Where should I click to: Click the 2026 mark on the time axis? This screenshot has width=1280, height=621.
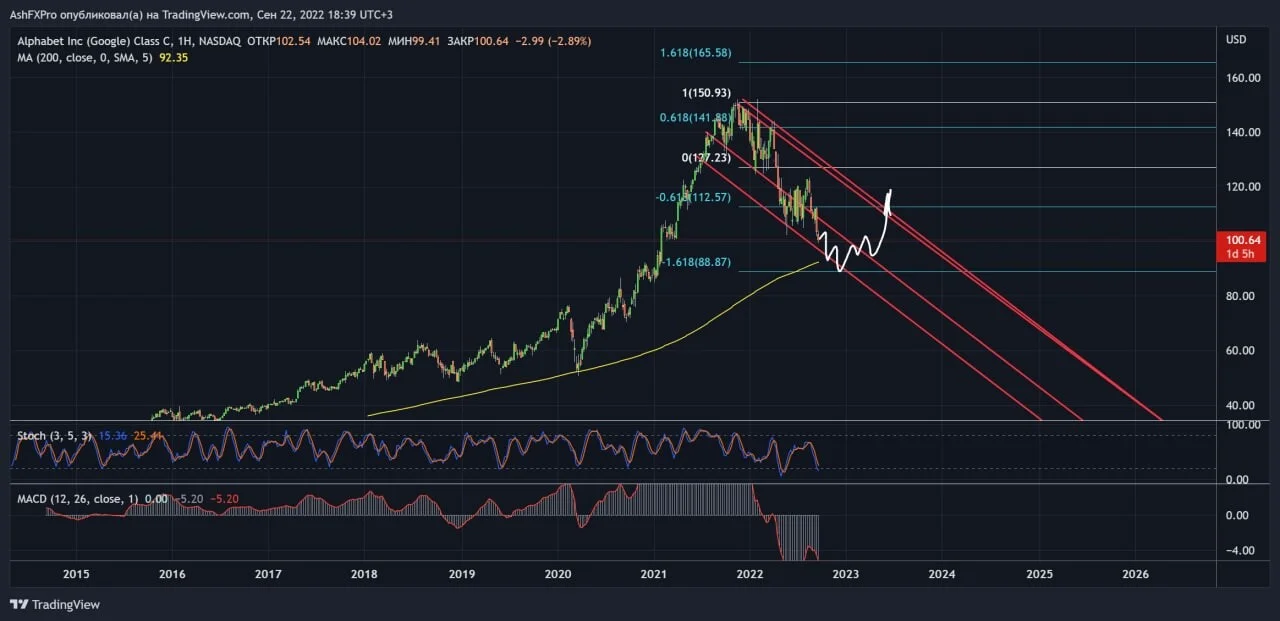click(1135, 574)
